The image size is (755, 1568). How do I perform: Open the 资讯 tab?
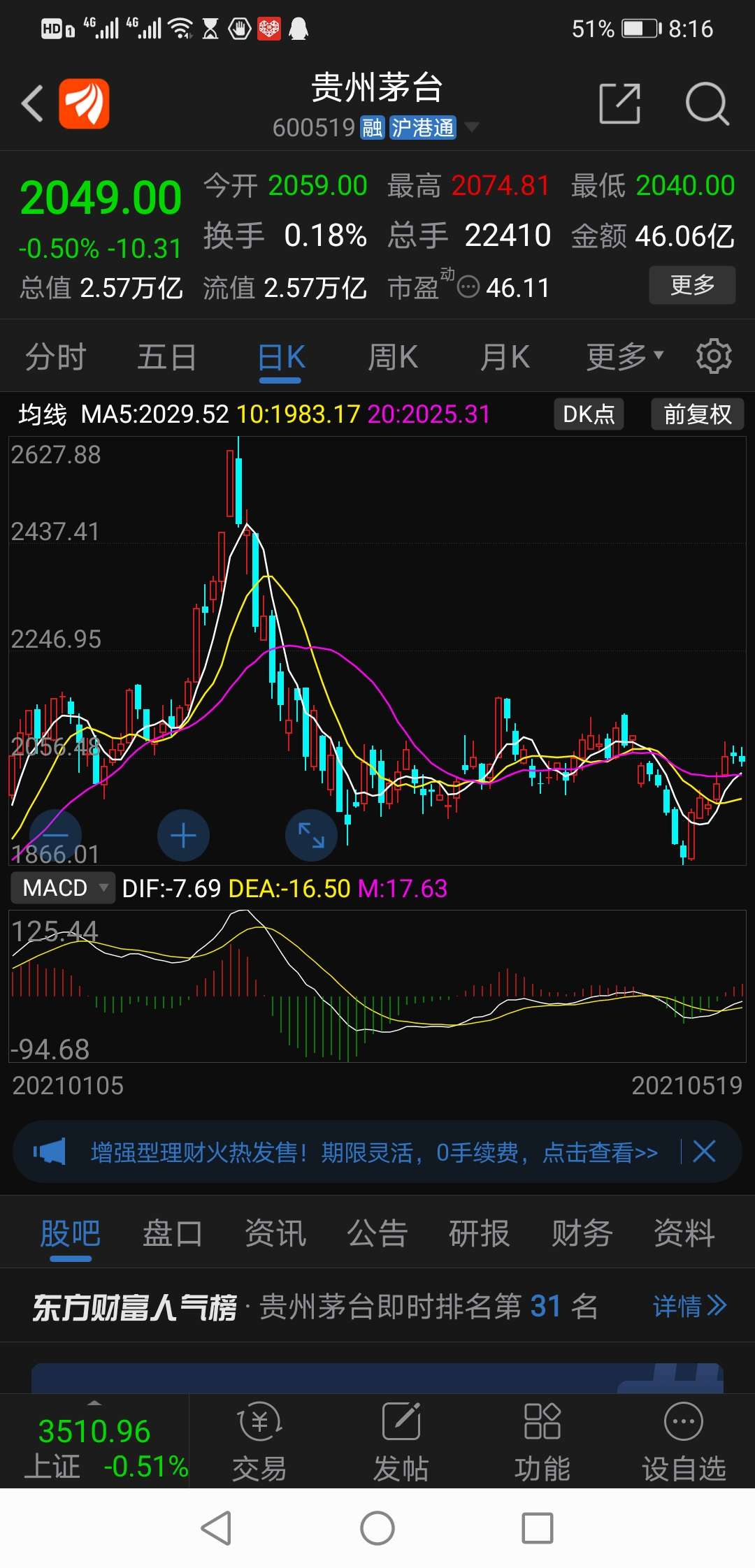pyautogui.click(x=275, y=1233)
